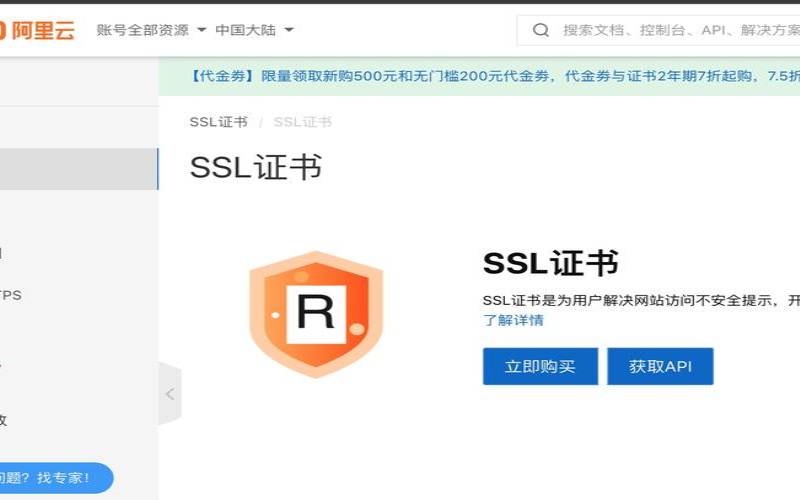Click the search magnifier icon
The height and width of the screenshot is (500, 800).
click(x=541, y=30)
